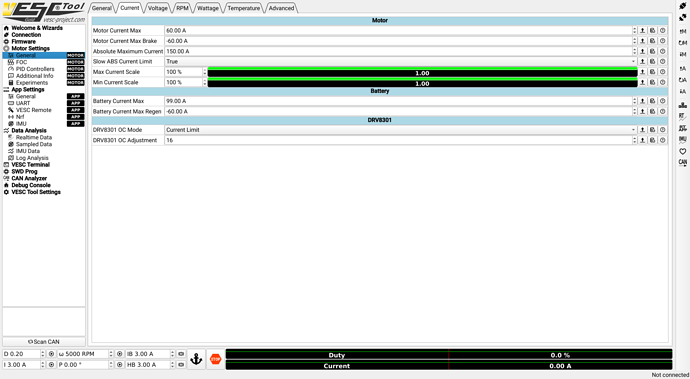690x379 pixels.
Task: Click the connect plug icon in right toolbar
Action: click(683, 6)
